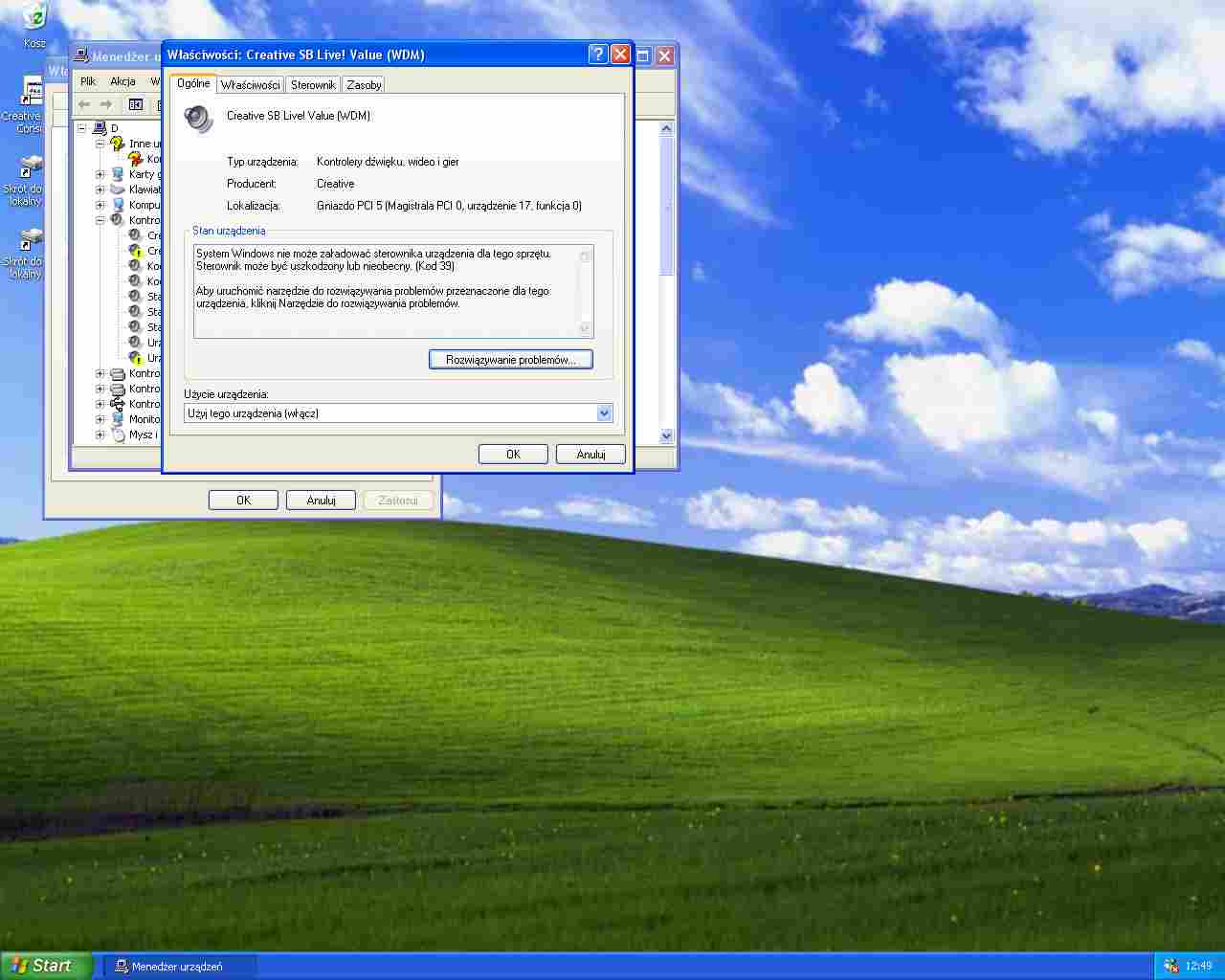This screenshot has width=1225, height=980.
Task: Click the taskbar clock showing 12:49
Action: [x=1198, y=966]
